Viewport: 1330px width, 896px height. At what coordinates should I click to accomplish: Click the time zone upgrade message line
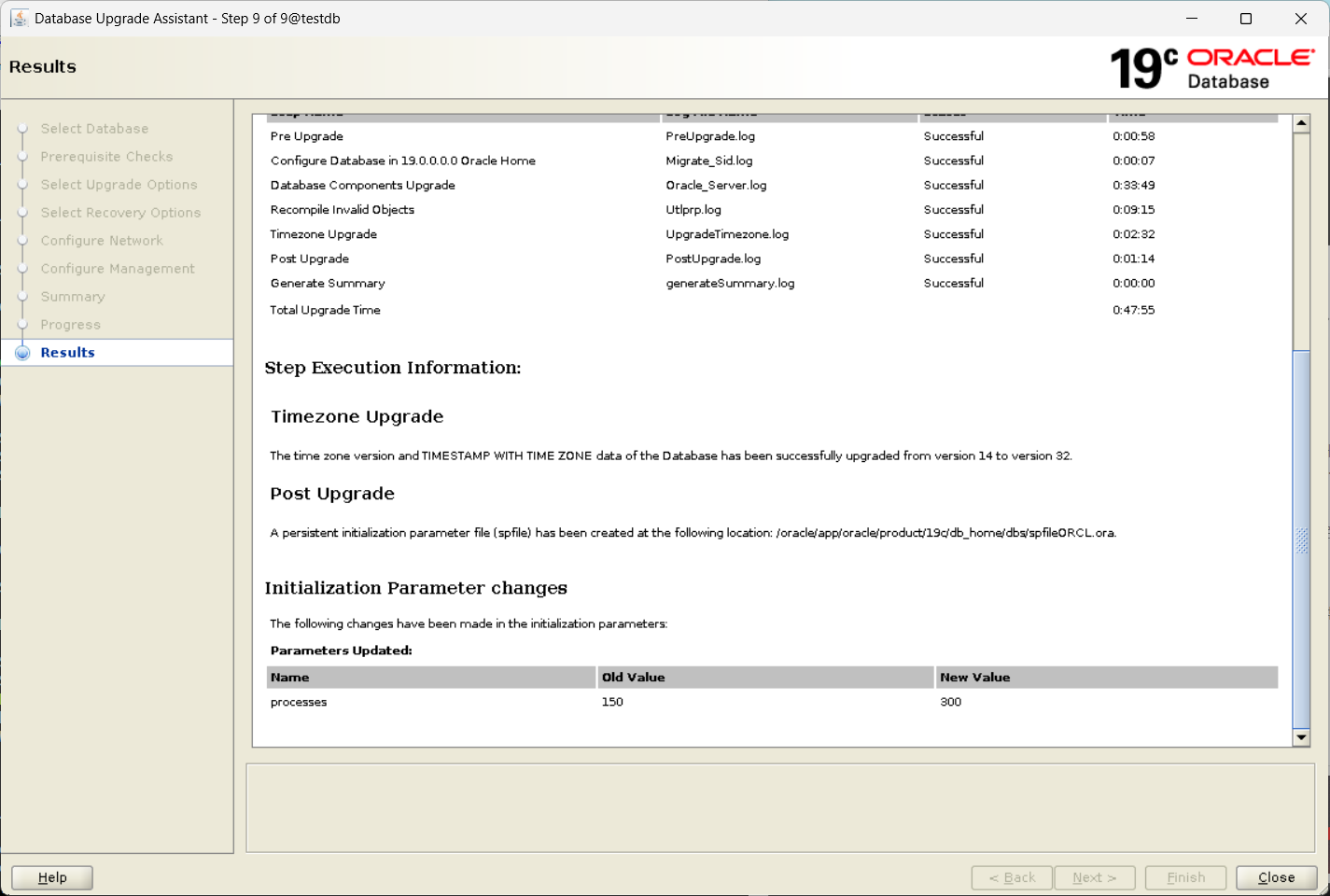[x=671, y=455]
